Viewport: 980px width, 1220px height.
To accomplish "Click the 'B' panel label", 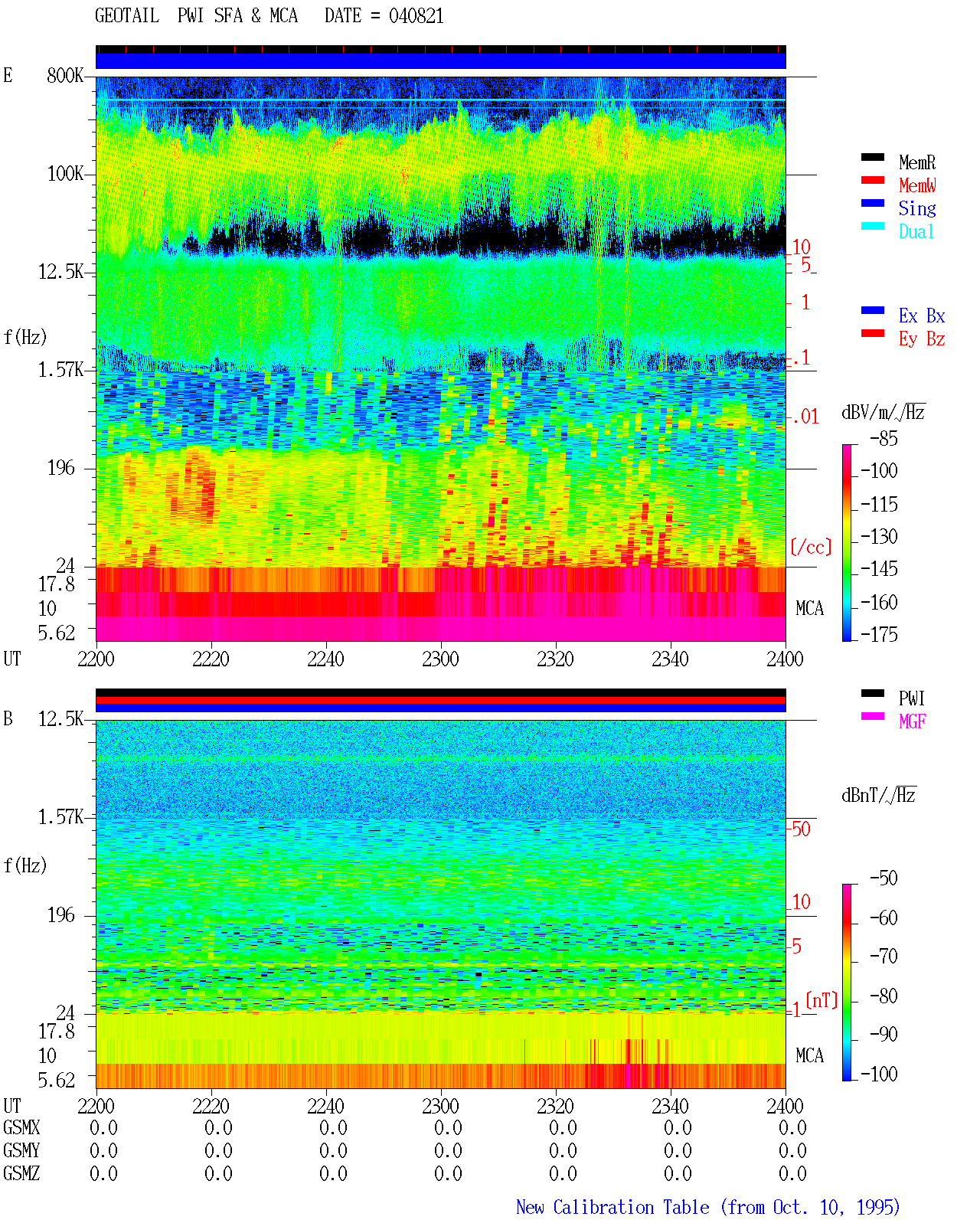I will (x=8, y=718).
